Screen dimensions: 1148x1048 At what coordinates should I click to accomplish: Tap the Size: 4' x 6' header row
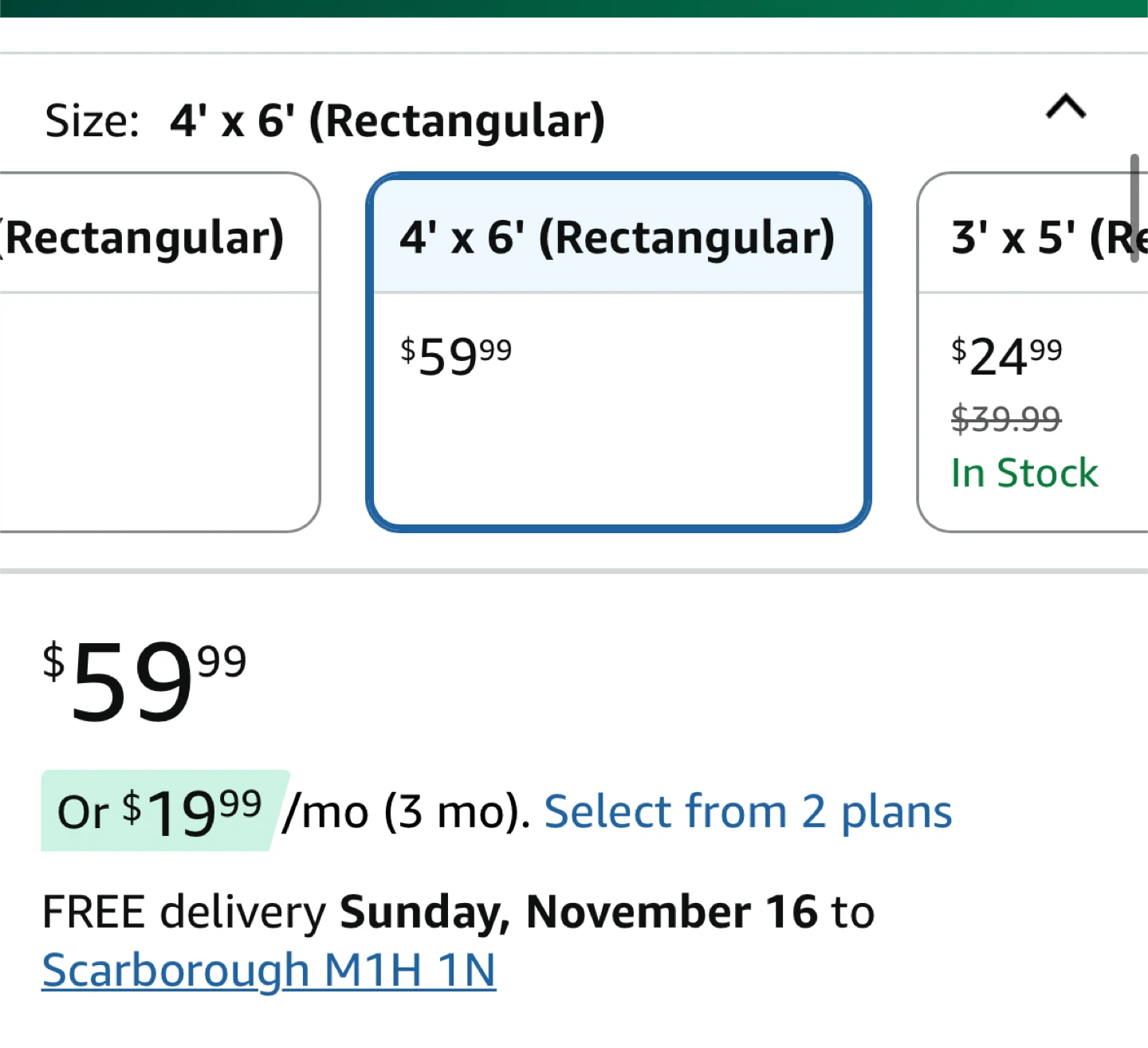point(324,121)
